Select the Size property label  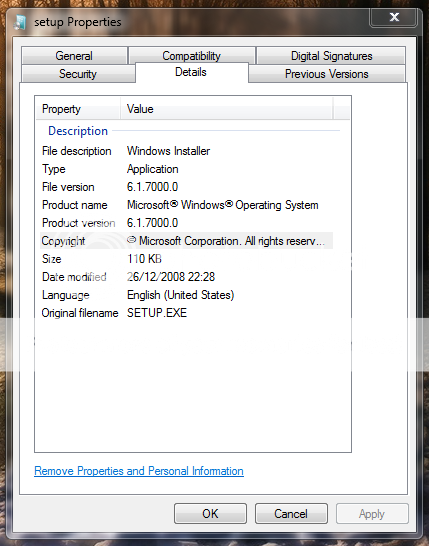point(52,259)
